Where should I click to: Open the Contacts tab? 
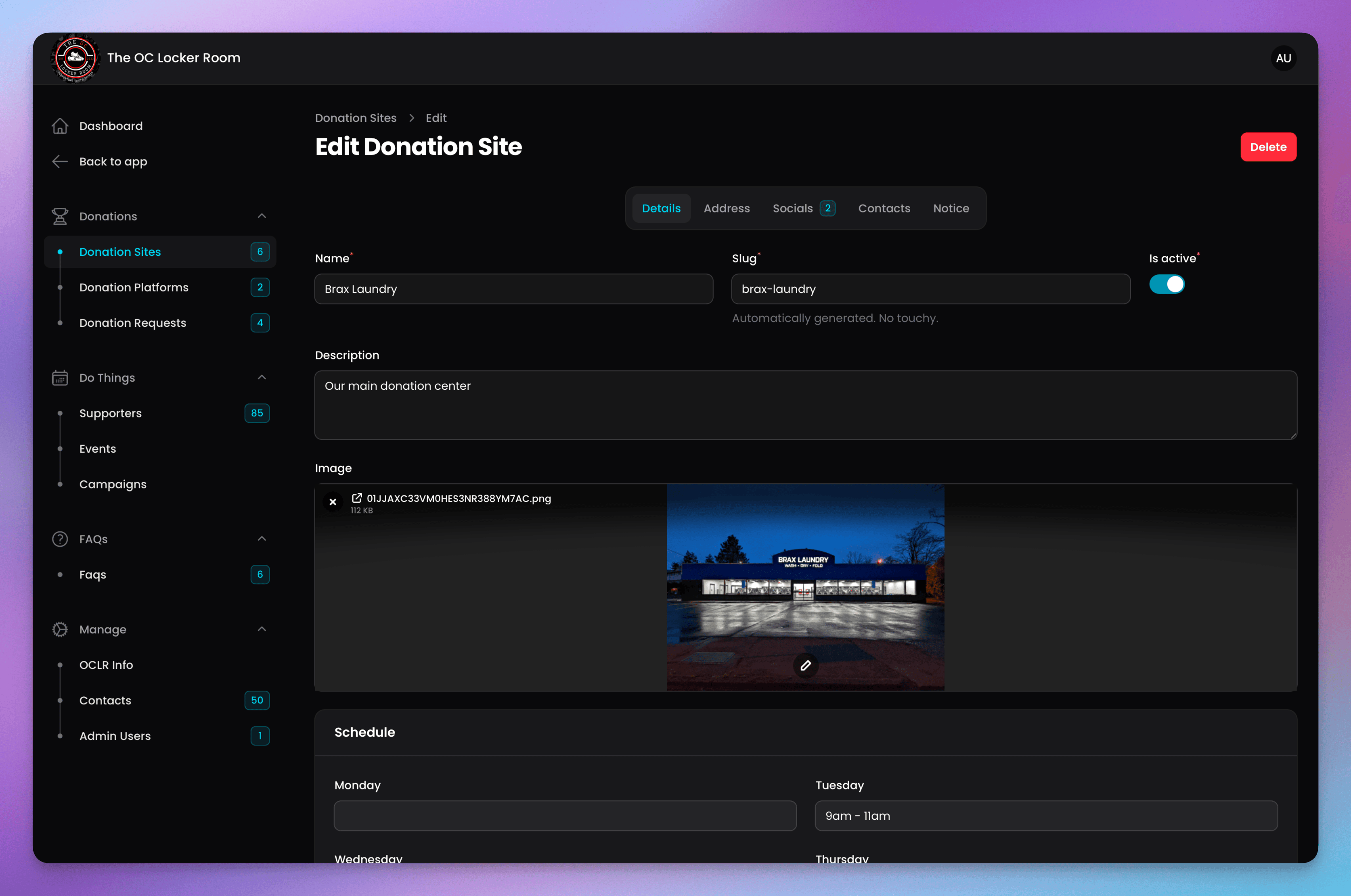[x=884, y=208]
